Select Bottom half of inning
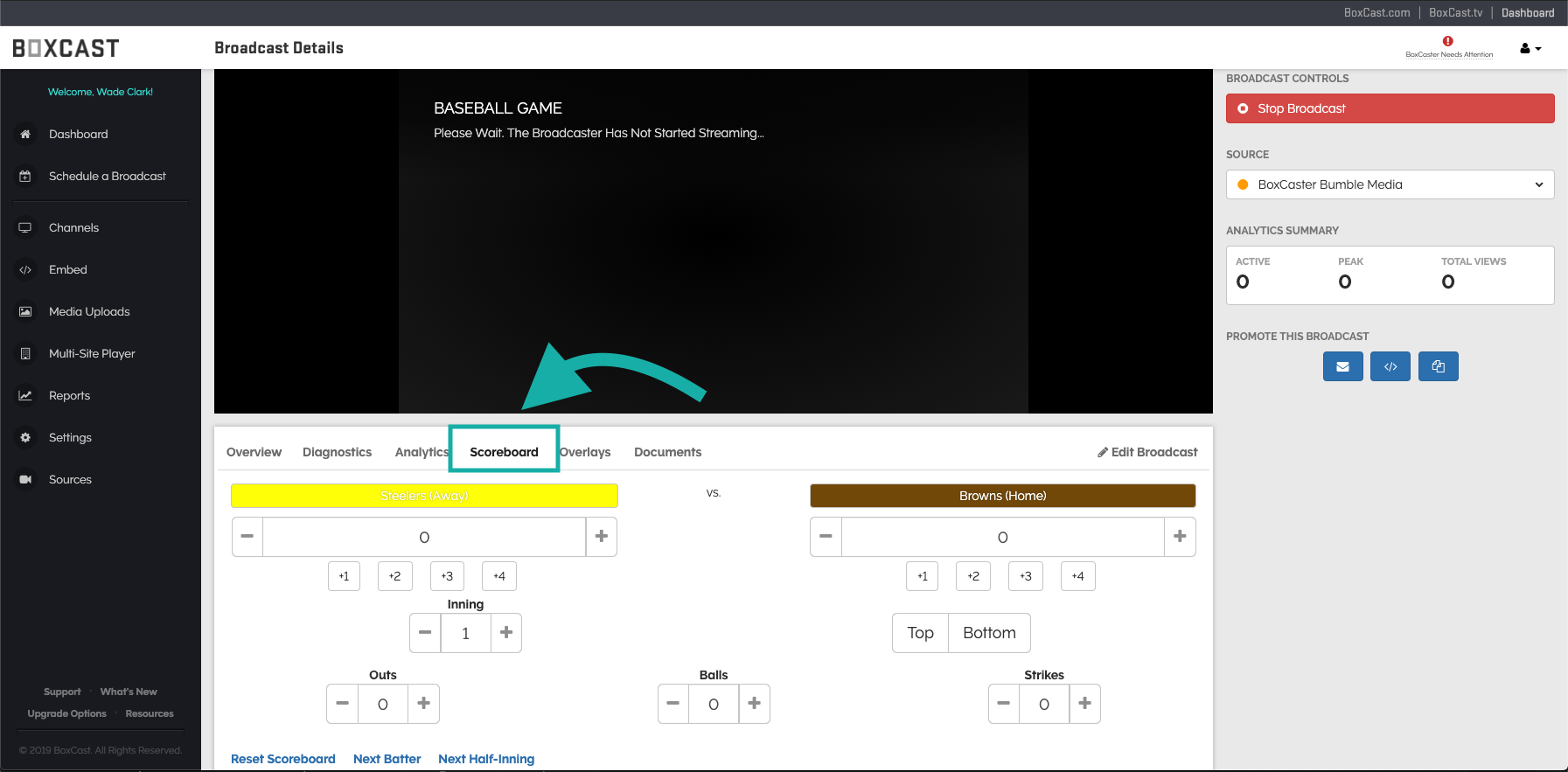The height and width of the screenshot is (772, 1568). click(x=989, y=633)
